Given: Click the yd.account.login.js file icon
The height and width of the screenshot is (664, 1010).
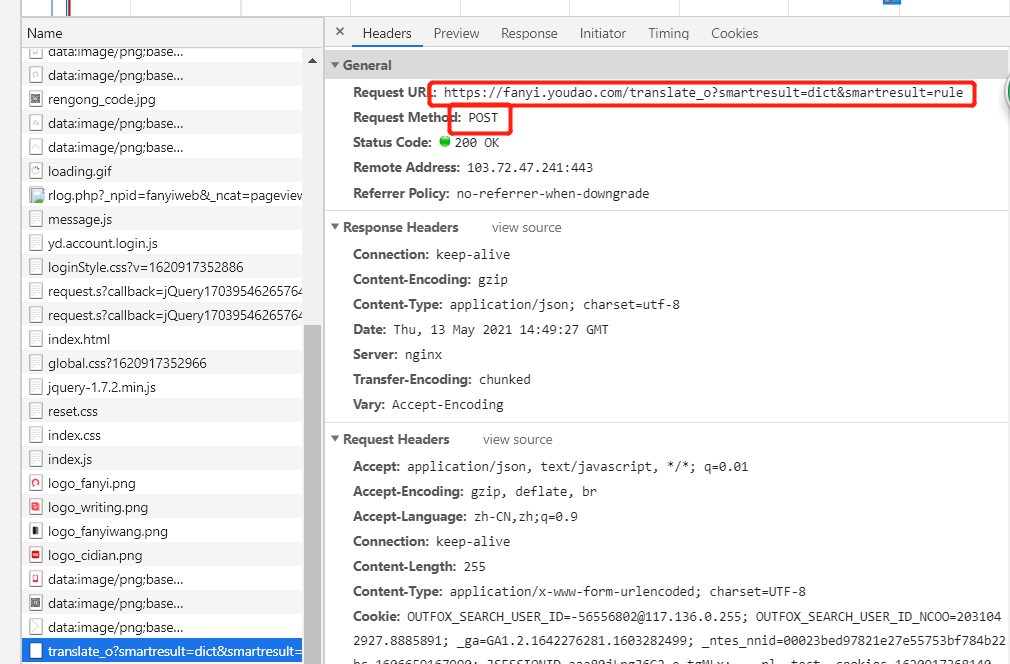Looking at the screenshot, I should point(36,243).
